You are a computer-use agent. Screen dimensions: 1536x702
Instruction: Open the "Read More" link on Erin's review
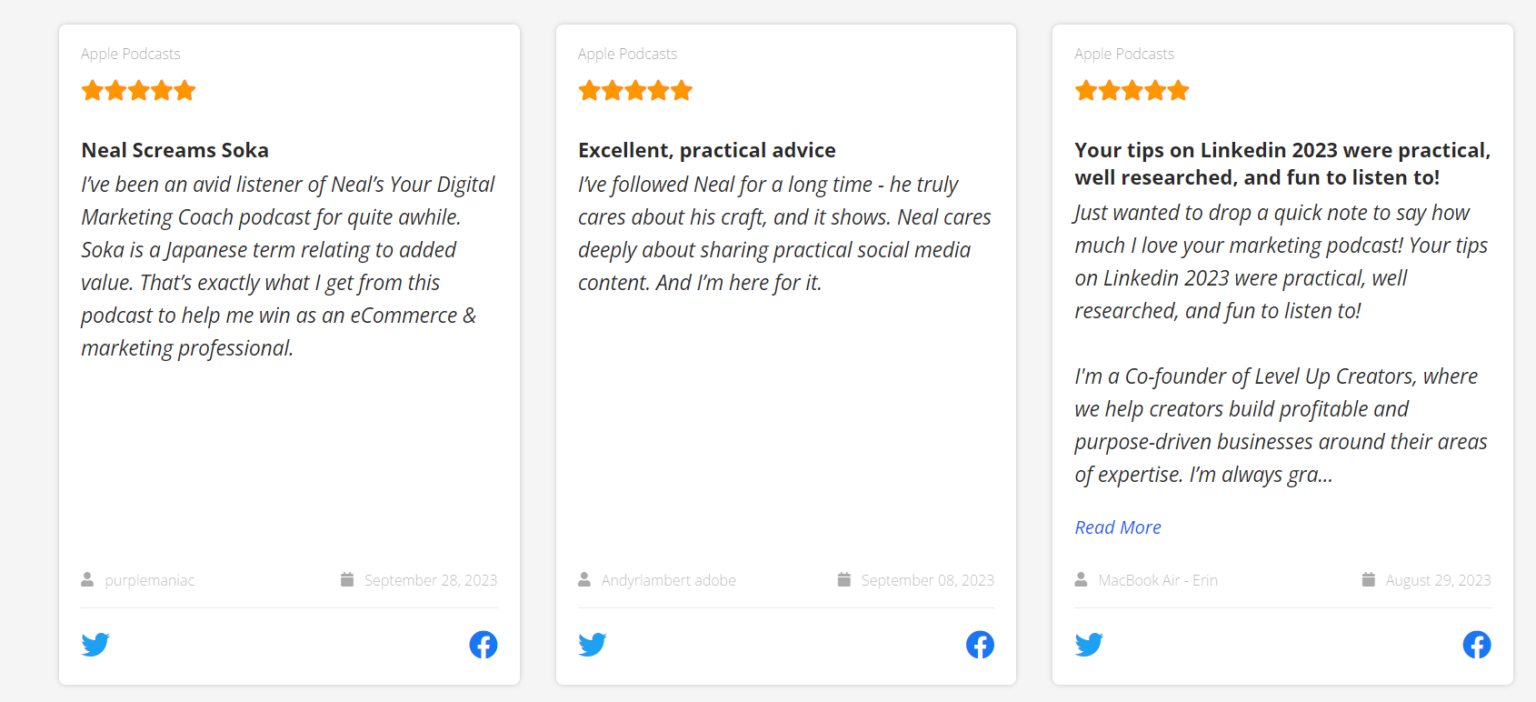(x=1117, y=527)
